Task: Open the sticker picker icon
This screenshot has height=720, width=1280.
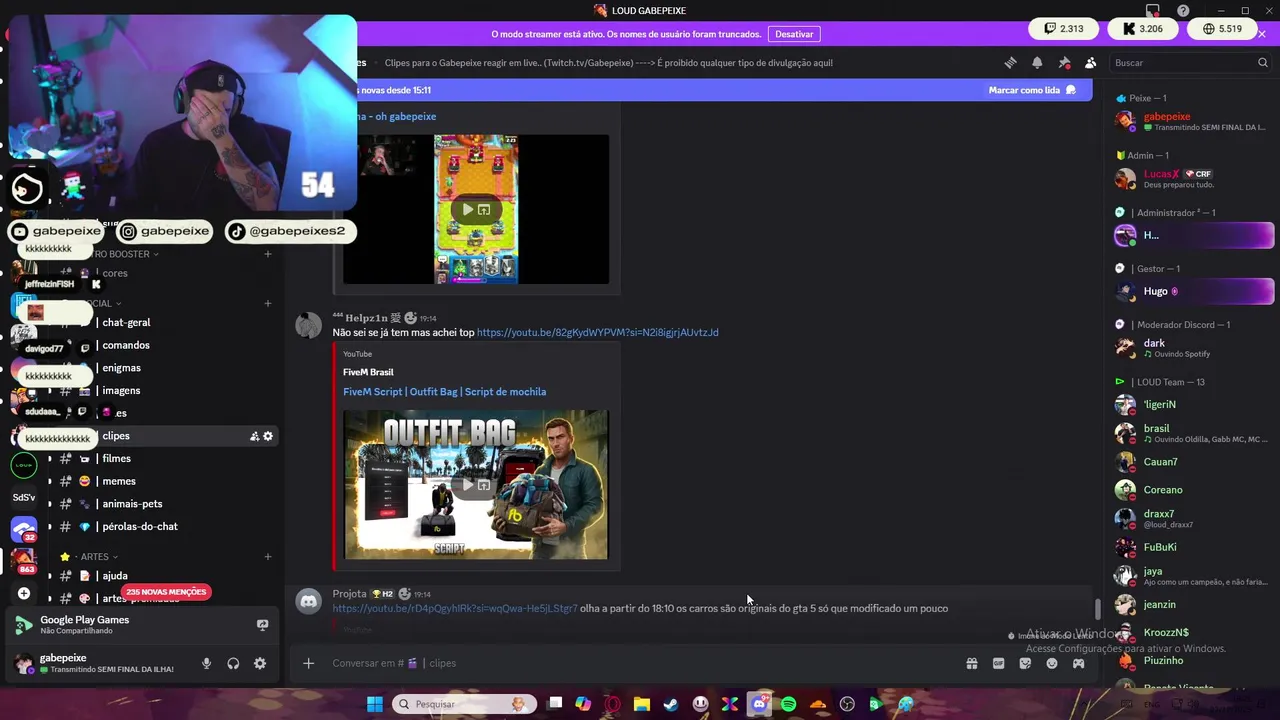Action: [1025, 663]
